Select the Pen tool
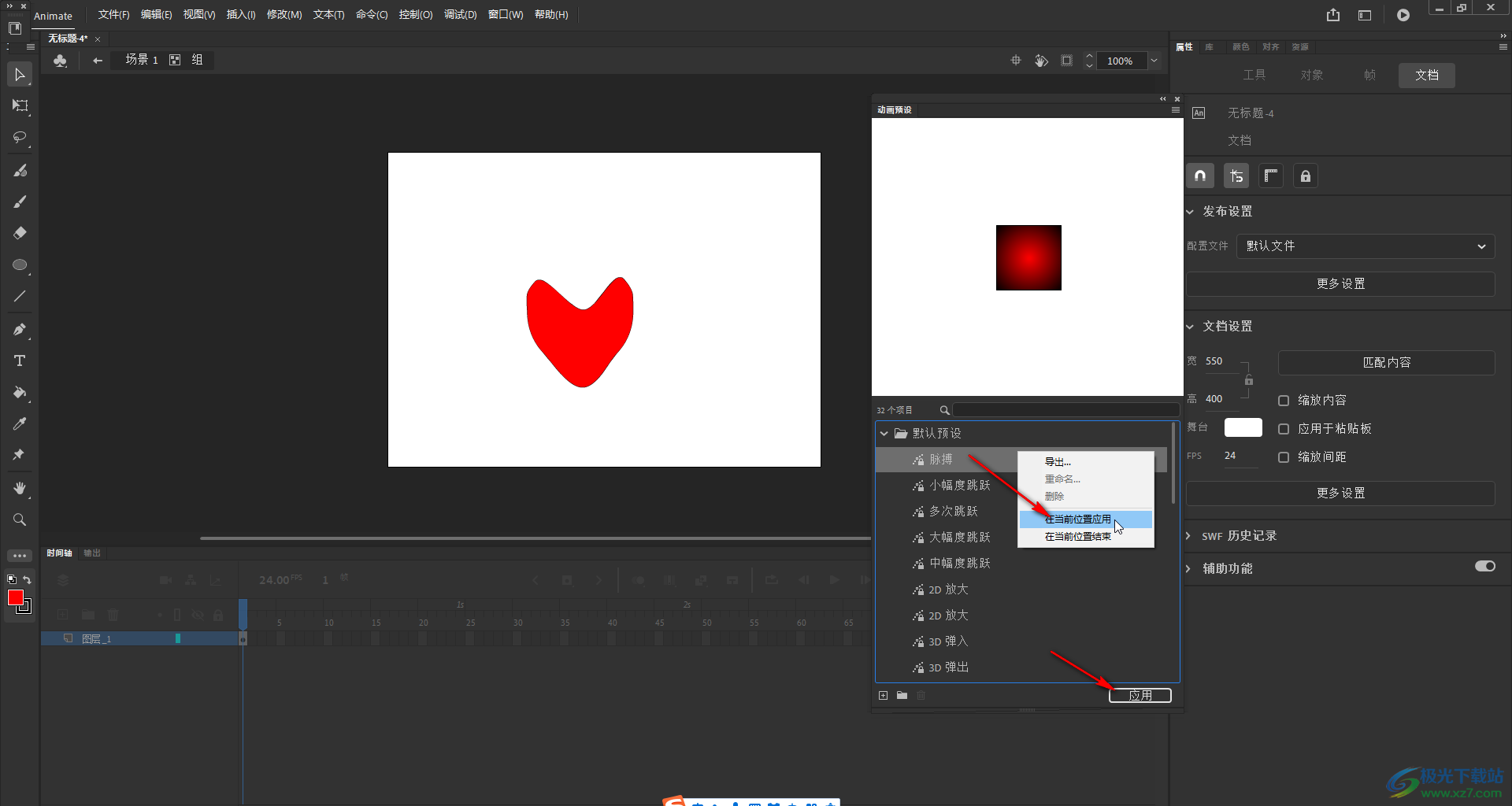 click(20, 330)
